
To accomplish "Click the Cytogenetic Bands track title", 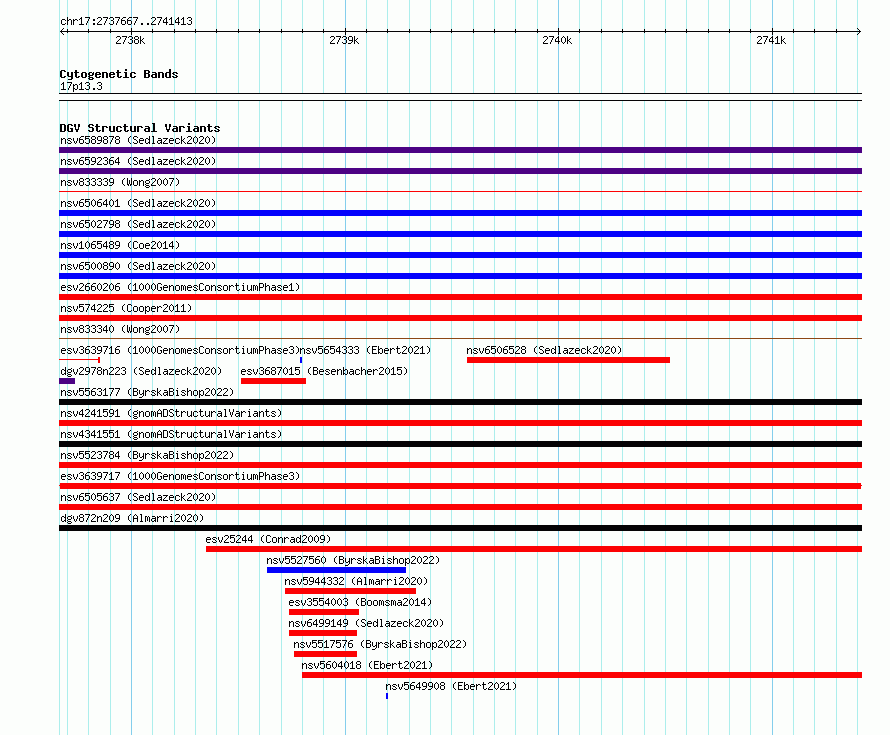I will [x=119, y=74].
